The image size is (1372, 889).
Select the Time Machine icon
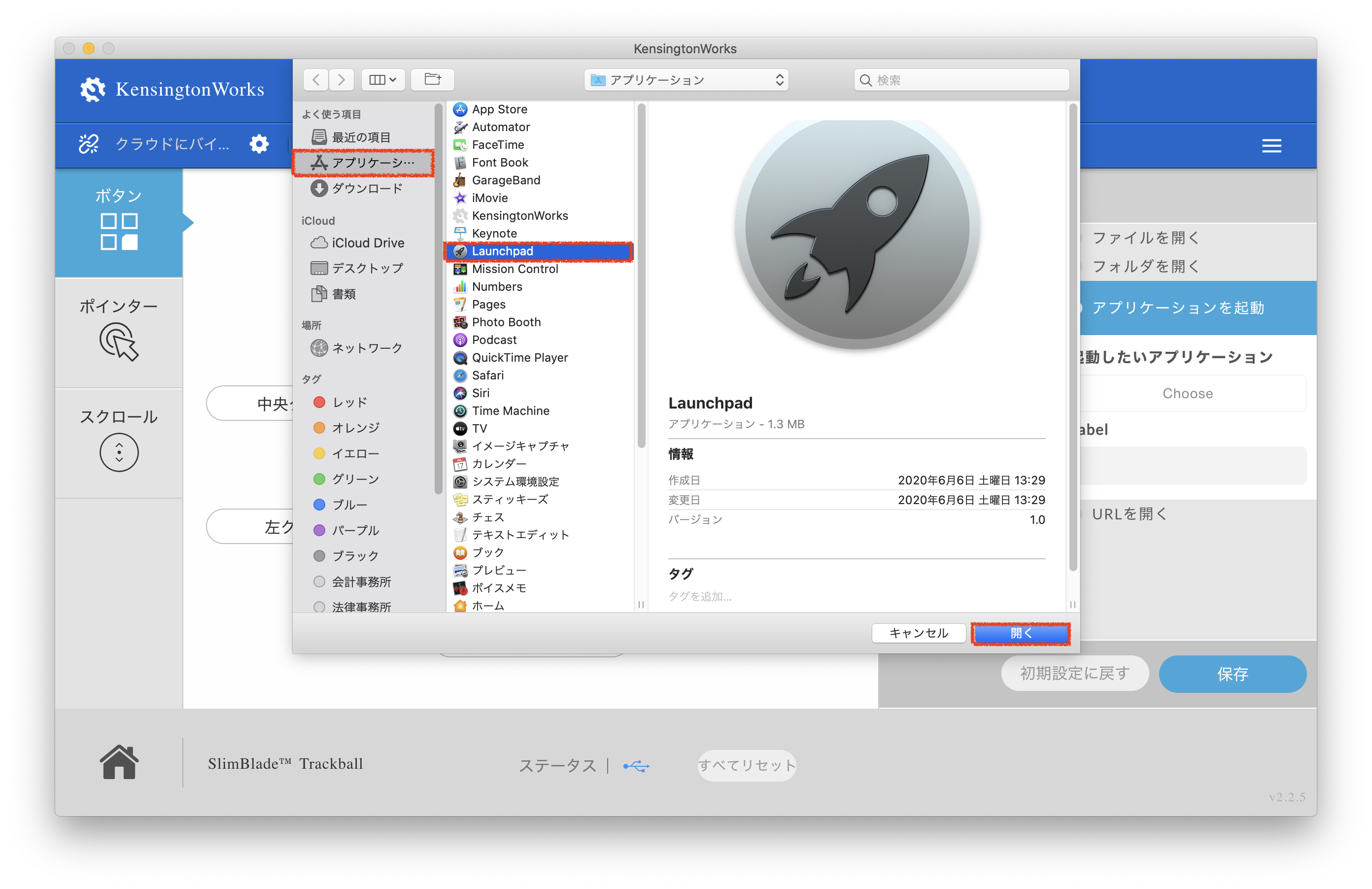point(459,411)
